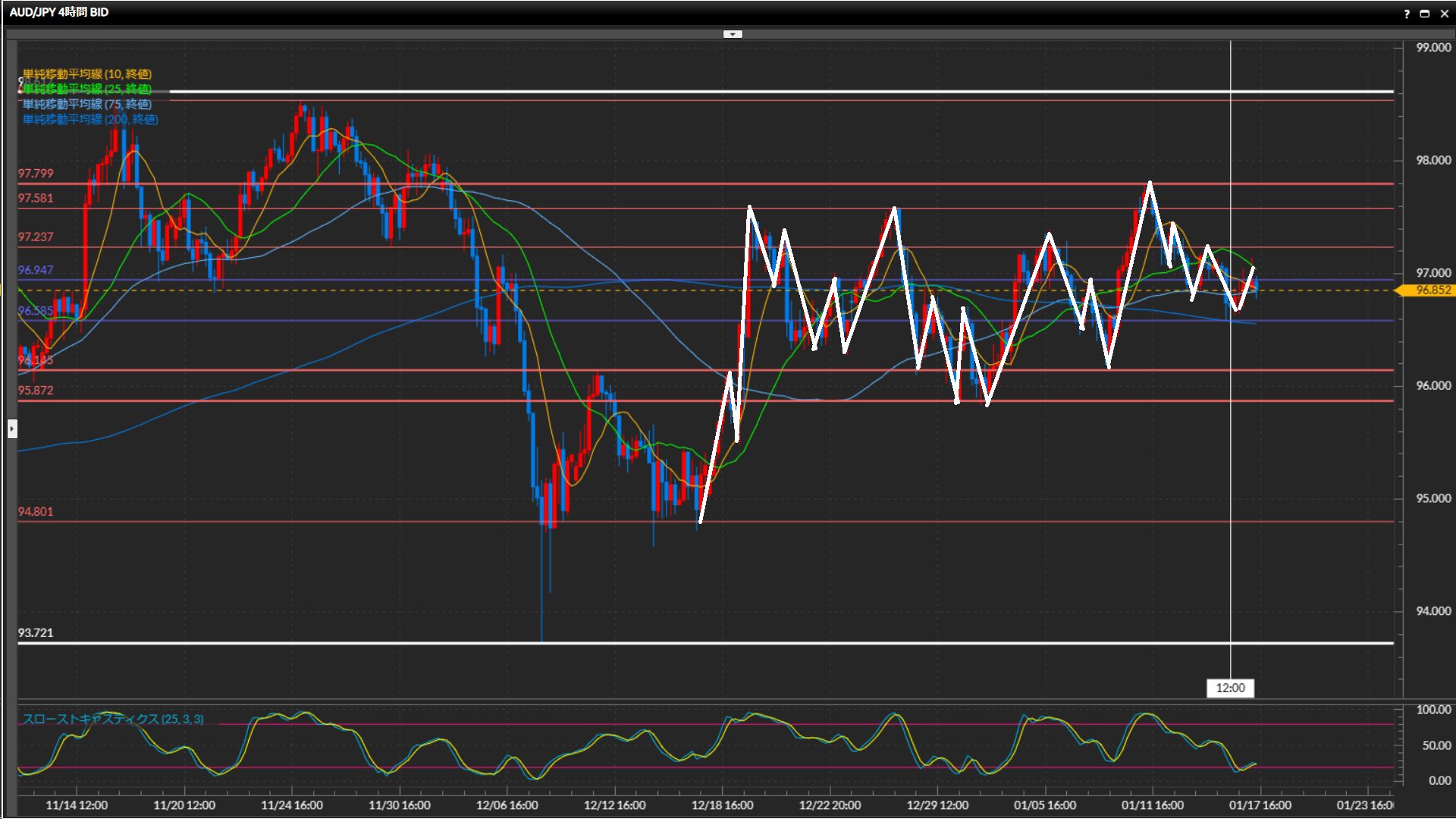The image size is (1456, 819).
Task: Select the white 93.721 horizontal line label
Action: pyautogui.click(x=36, y=632)
